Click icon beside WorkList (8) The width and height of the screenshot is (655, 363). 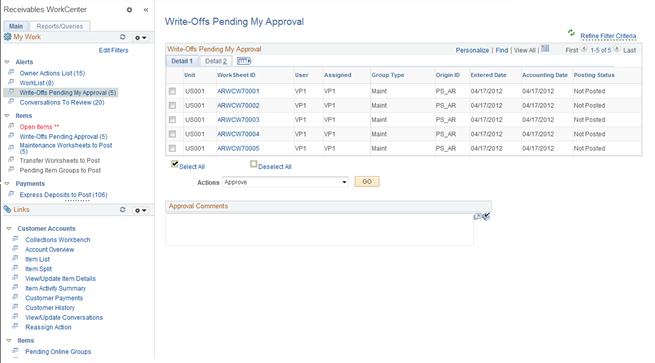click(x=11, y=82)
